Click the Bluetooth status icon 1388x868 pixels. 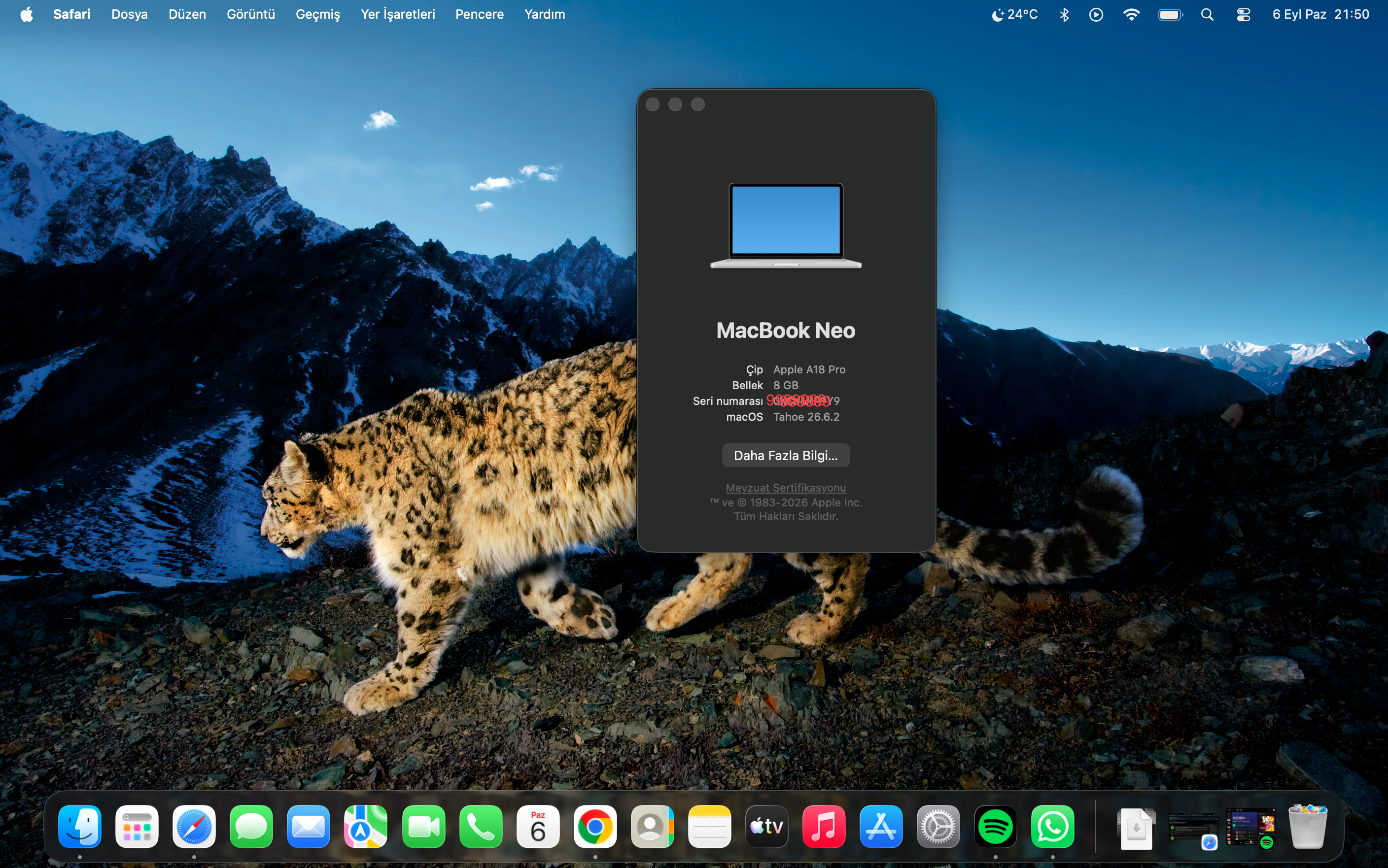[x=1064, y=14]
